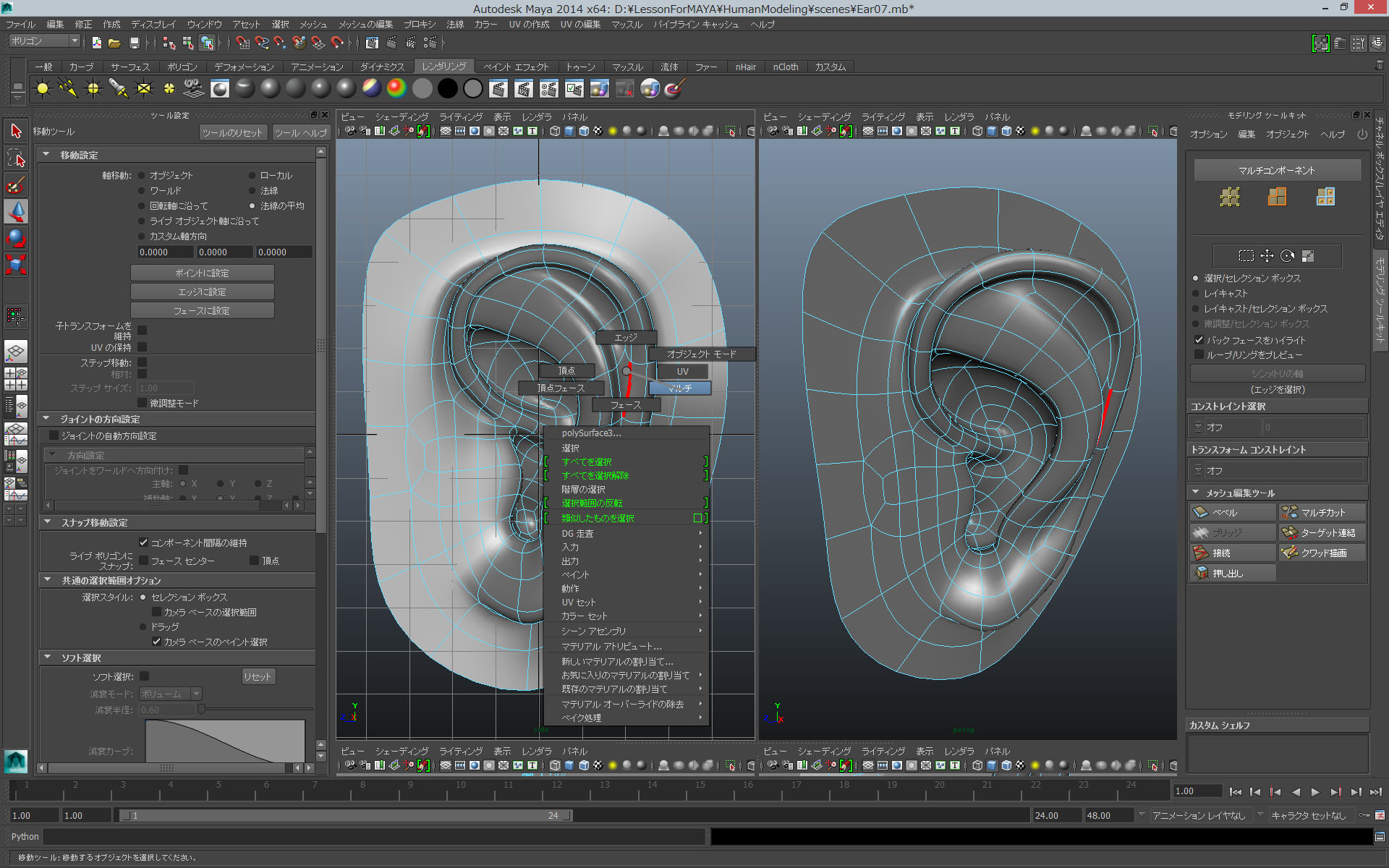This screenshot has width=1389, height=868.
Task: Select the Scale tool cube icon
Action: pos(16,264)
